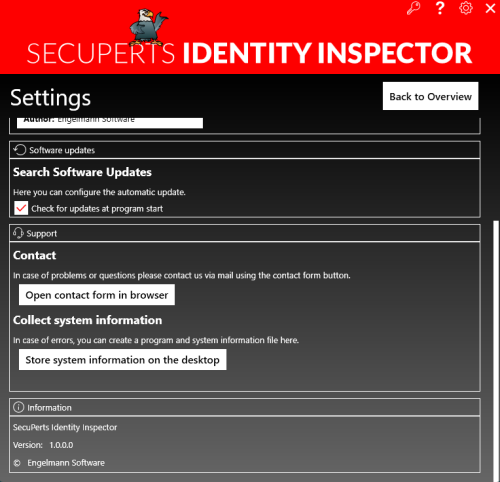Toggle Check for updates at program start
500x482 pixels.
pyautogui.click(x=21, y=208)
